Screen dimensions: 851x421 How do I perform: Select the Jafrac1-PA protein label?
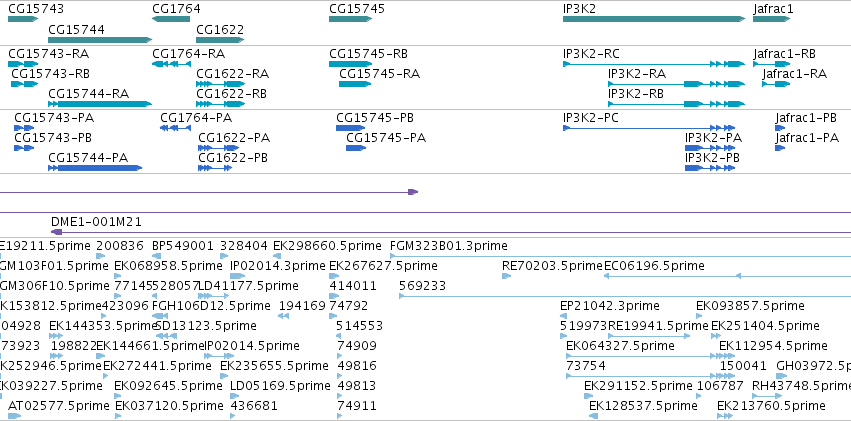pyautogui.click(x=808, y=138)
